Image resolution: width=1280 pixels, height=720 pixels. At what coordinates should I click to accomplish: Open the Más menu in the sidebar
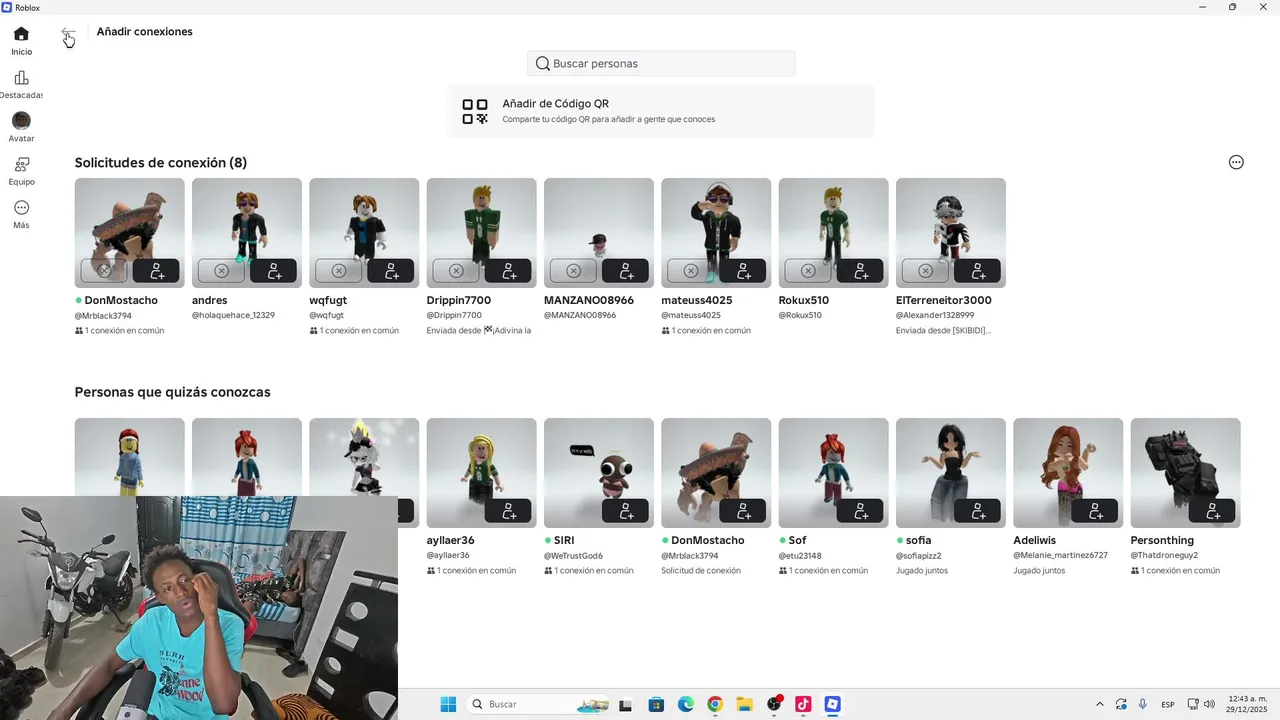(21, 214)
